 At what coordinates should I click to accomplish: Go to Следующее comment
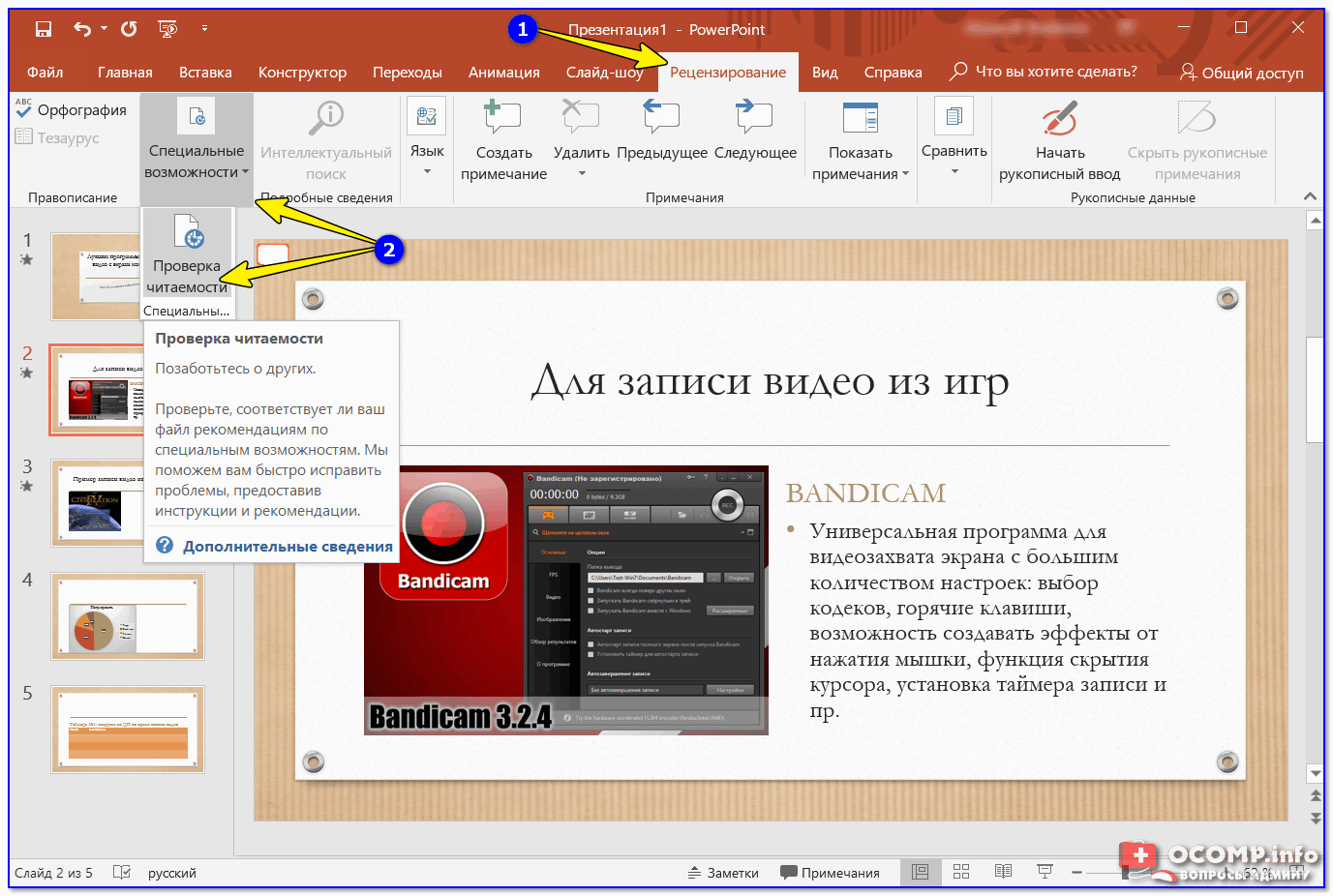[755, 131]
